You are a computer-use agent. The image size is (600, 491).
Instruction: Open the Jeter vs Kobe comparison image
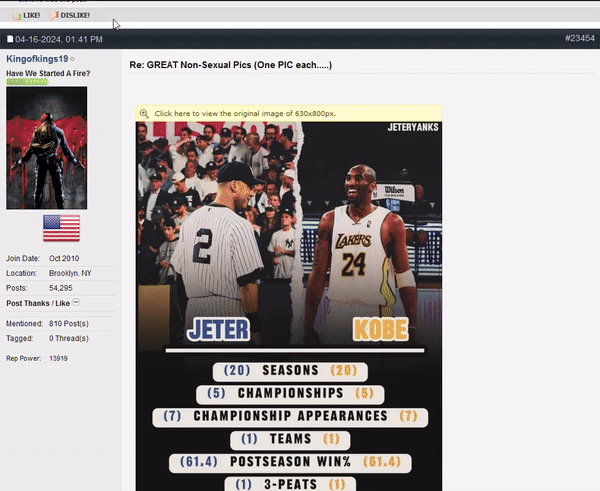point(289,306)
